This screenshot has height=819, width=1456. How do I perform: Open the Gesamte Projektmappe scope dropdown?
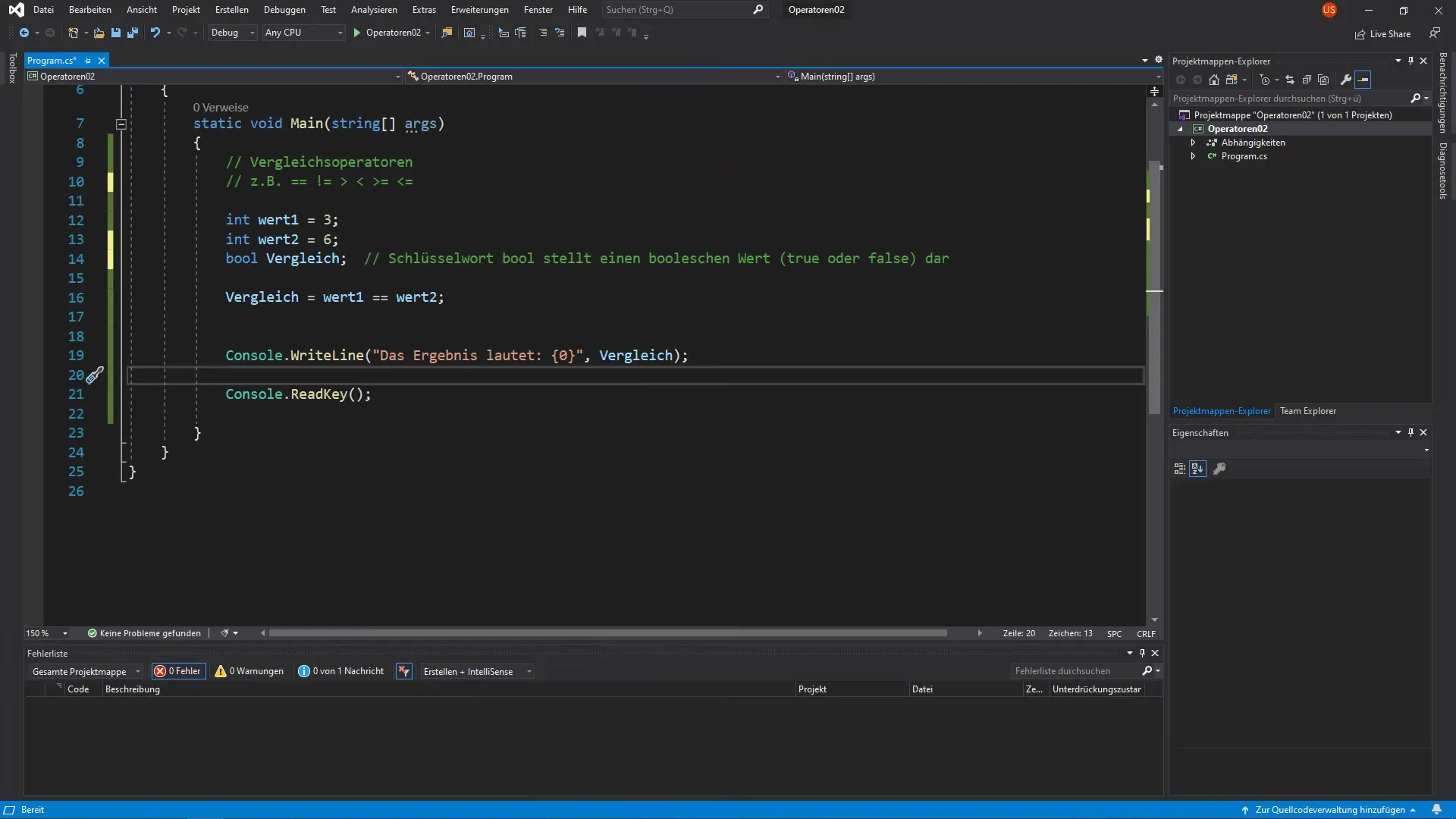[x=86, y=671]
